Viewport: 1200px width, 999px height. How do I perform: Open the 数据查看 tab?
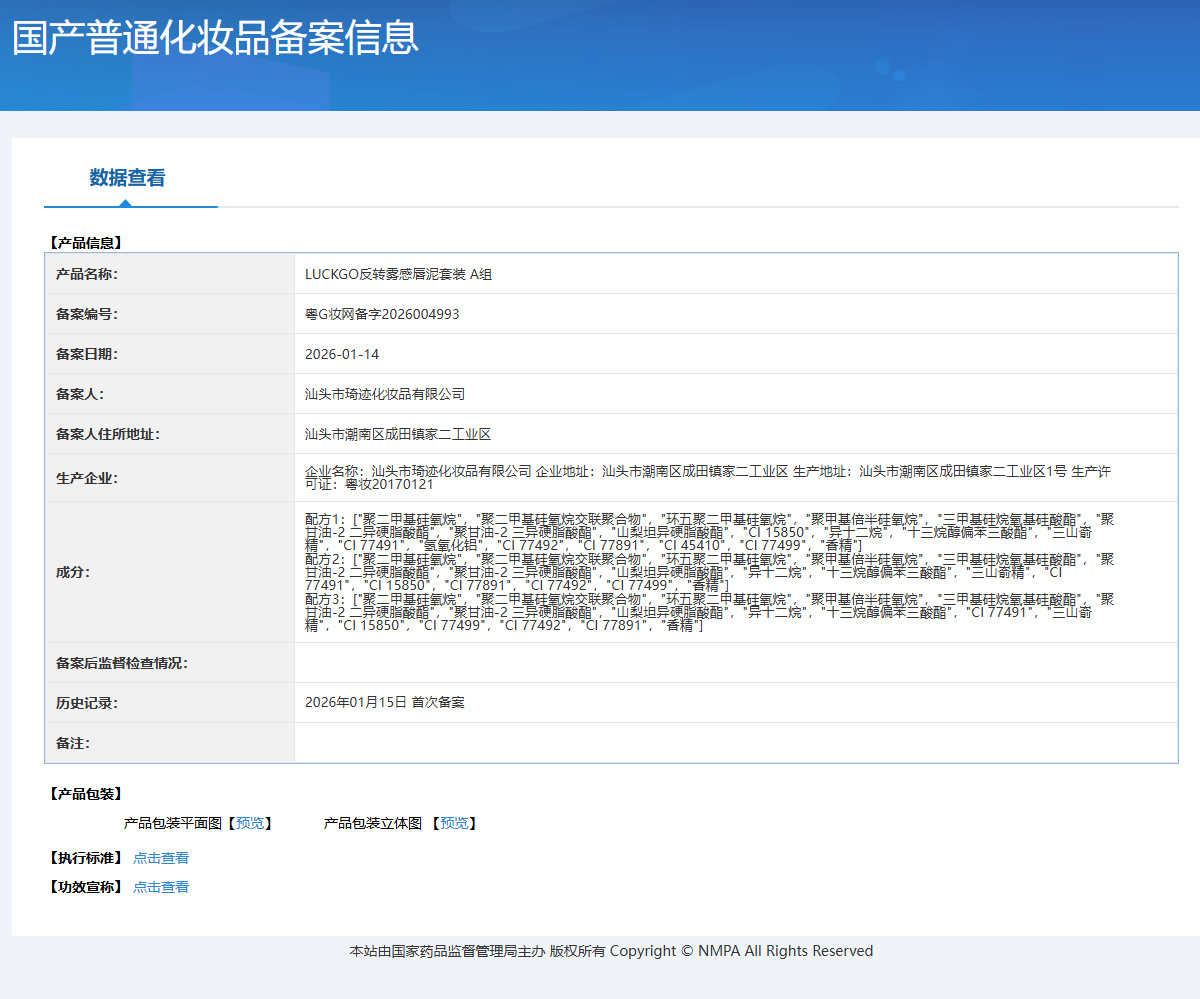point(127,178)
